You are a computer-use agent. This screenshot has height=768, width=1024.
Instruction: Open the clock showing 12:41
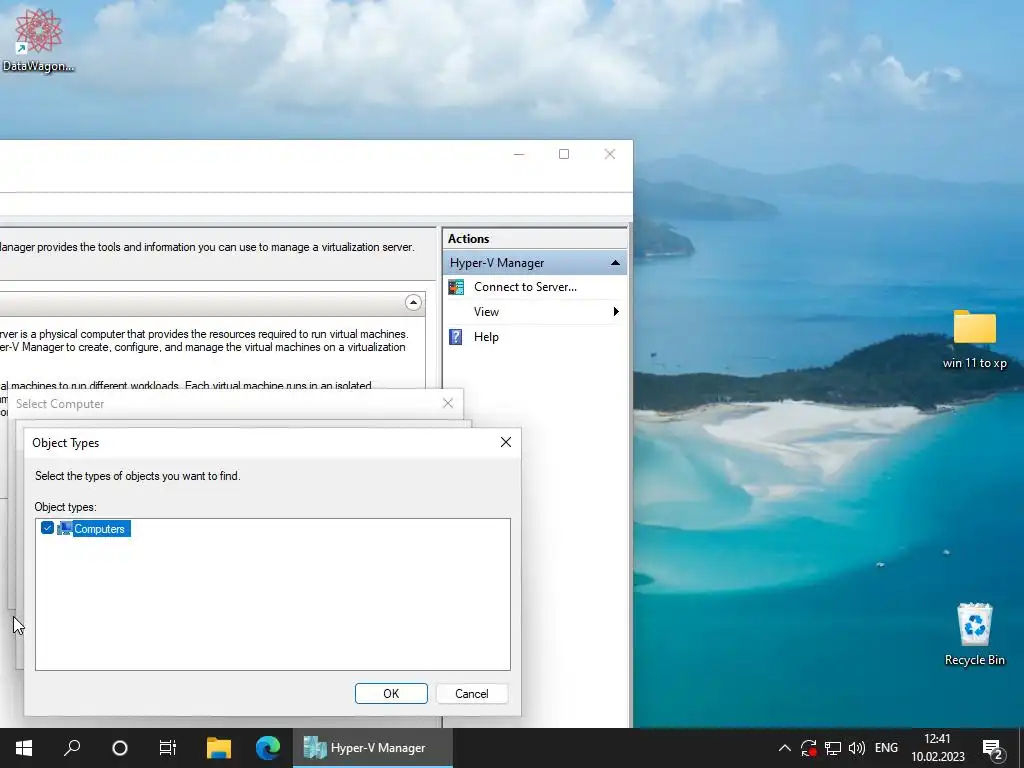click(938, 748)
